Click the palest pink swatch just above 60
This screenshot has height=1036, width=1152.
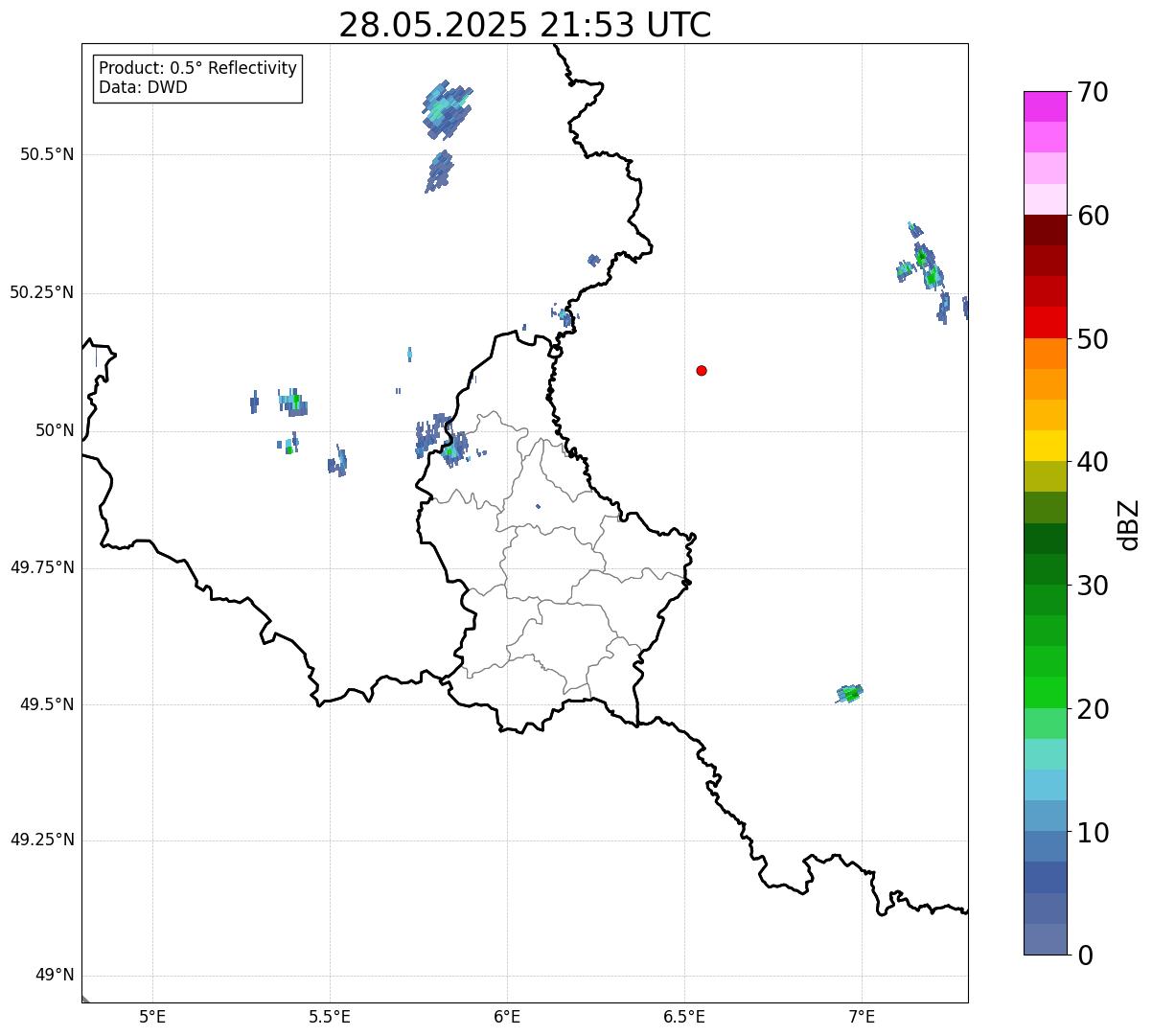(x=1045, y=199)
